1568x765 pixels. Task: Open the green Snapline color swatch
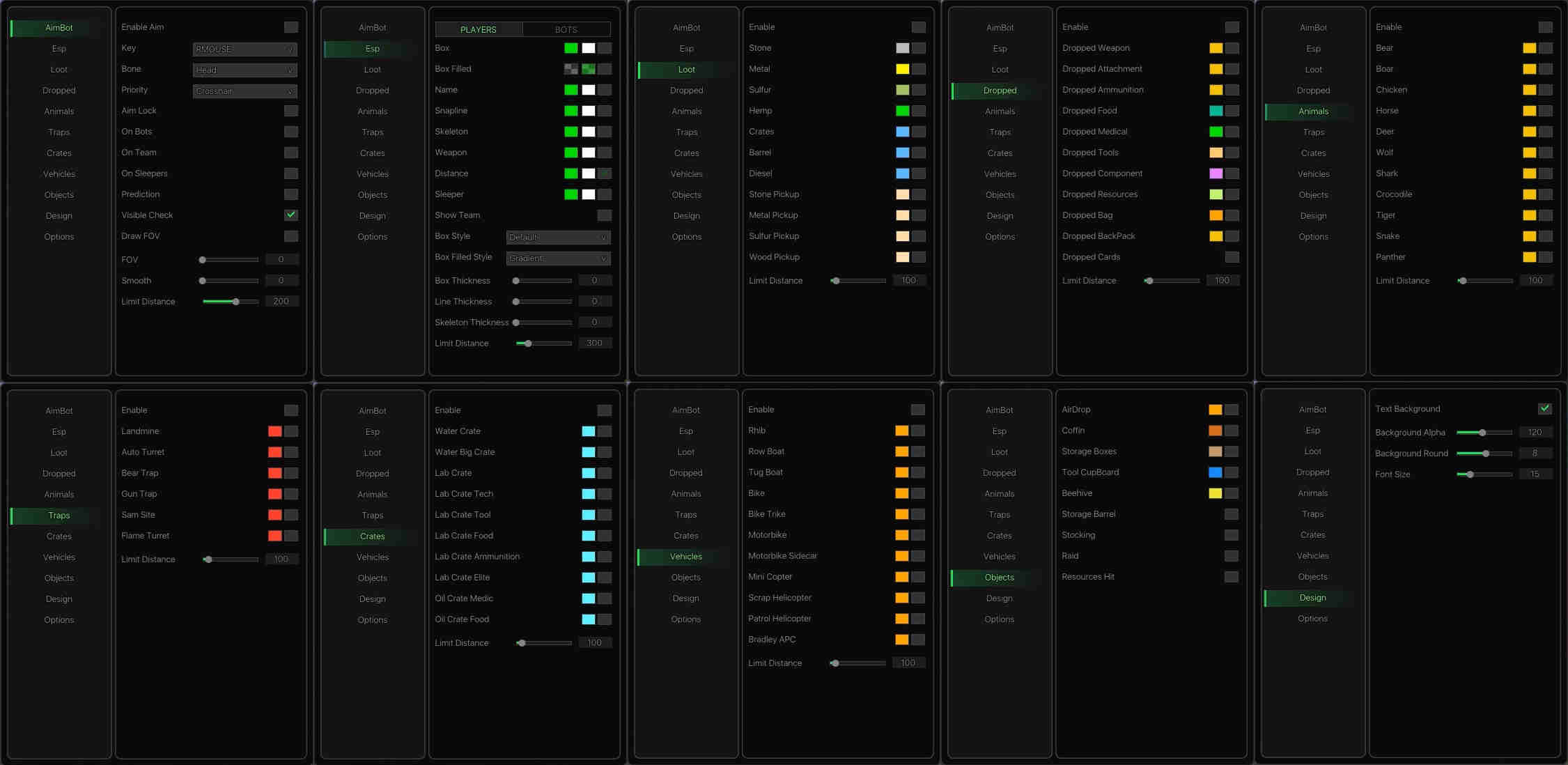[x=571, y=111]
